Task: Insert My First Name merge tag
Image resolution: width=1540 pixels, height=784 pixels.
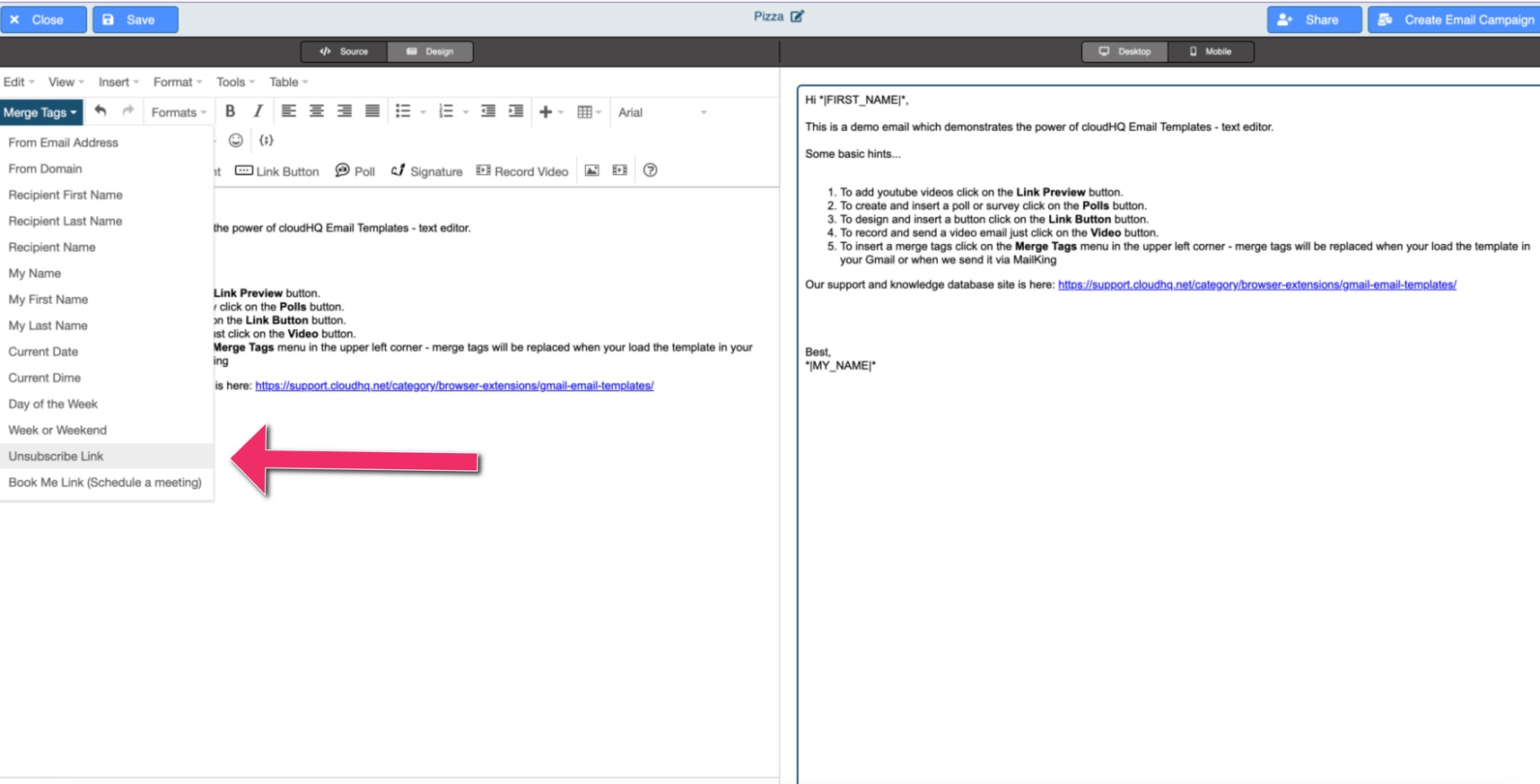Action: tap(107, 299)
